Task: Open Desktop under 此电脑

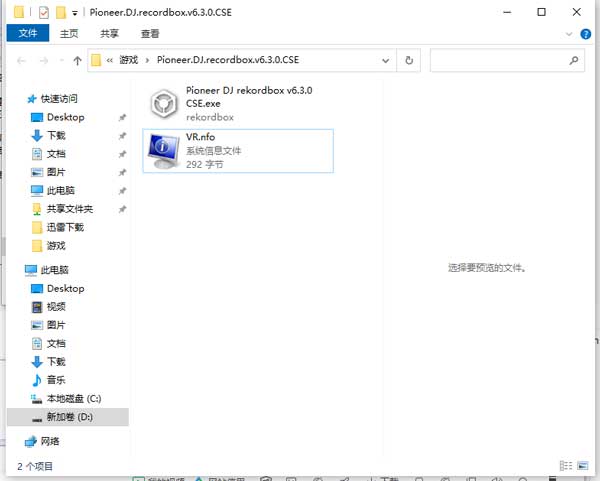Action: pyautogui.click(x=65, y=289)
